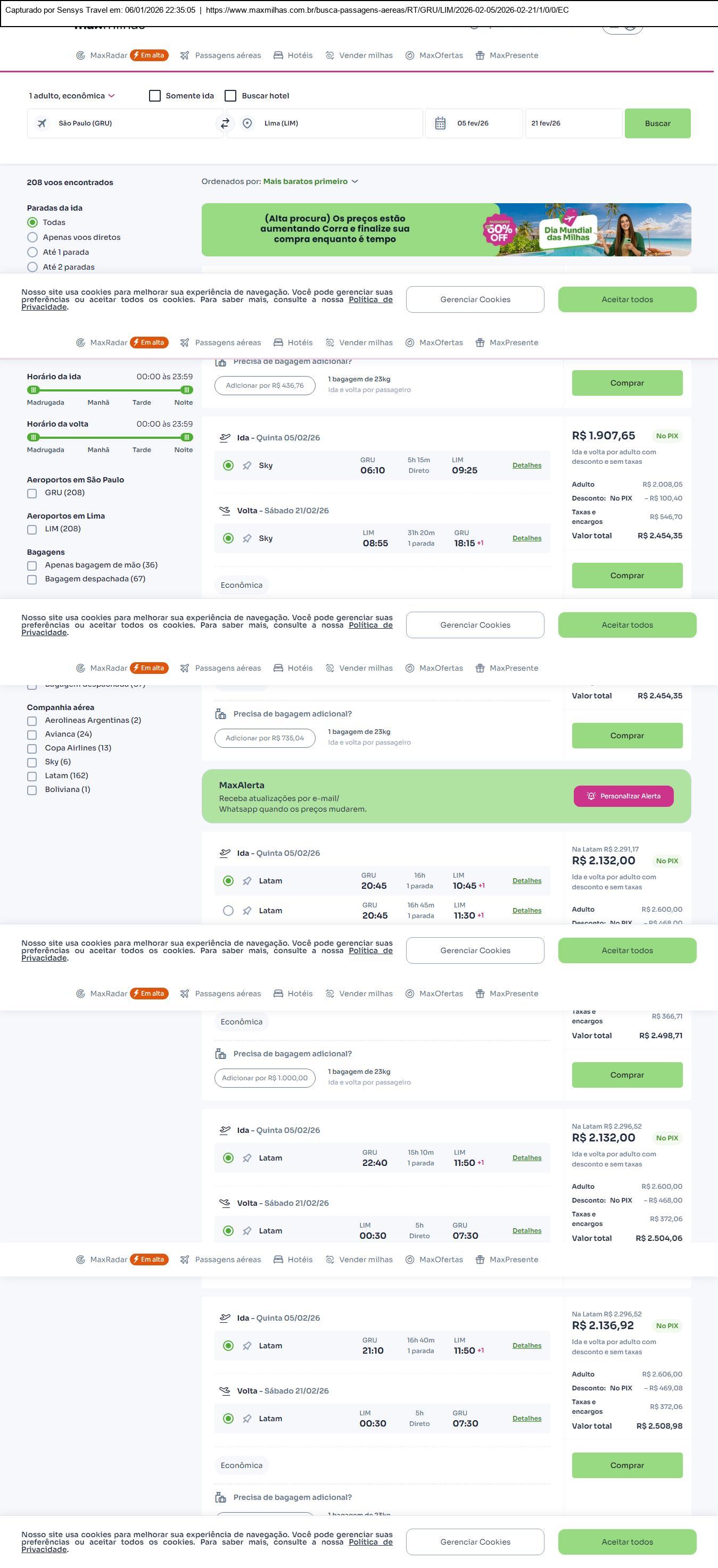Check the 'Somente ida' checkbox

point(155,96)
